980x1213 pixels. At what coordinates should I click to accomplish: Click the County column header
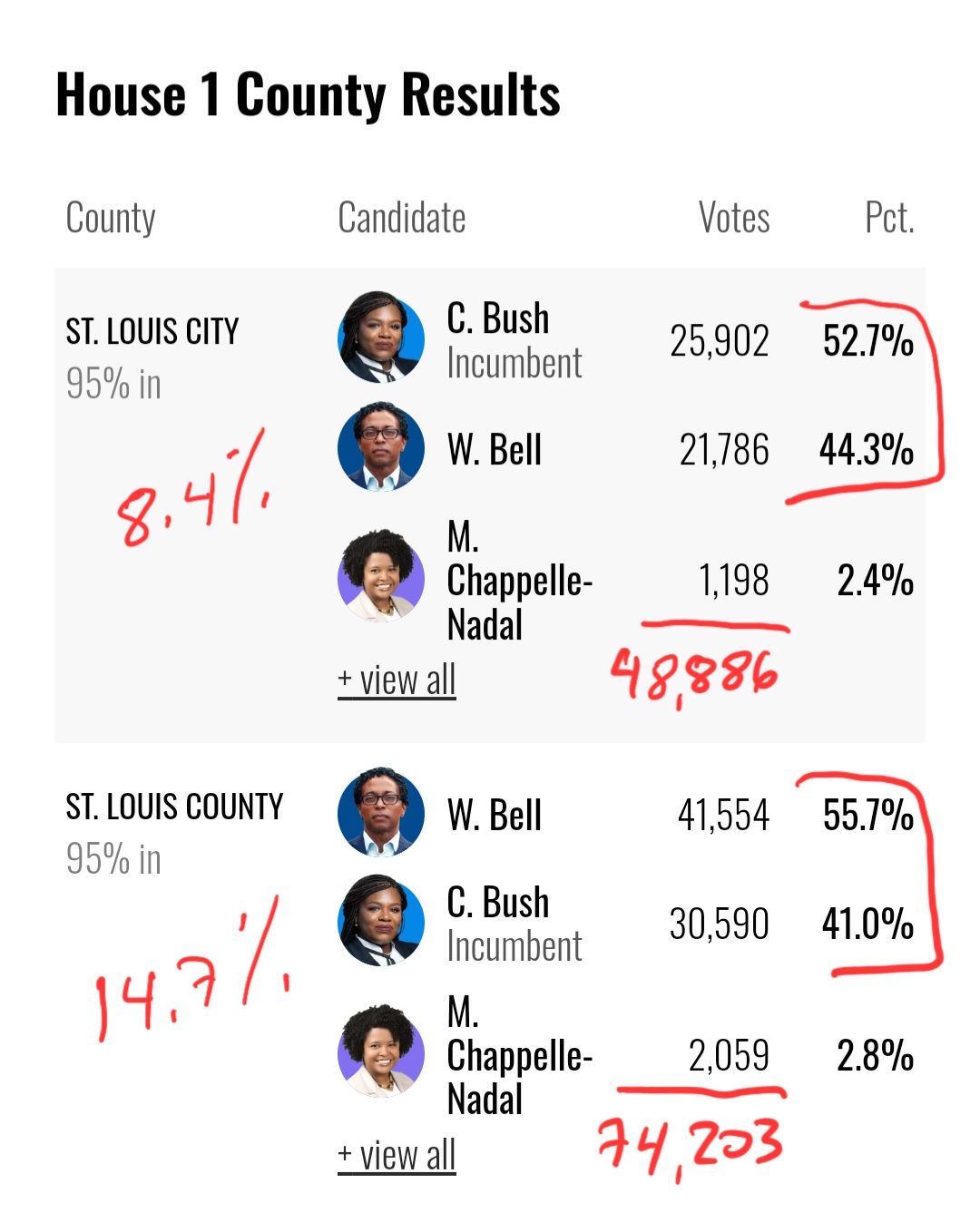(x=111, y=218)
